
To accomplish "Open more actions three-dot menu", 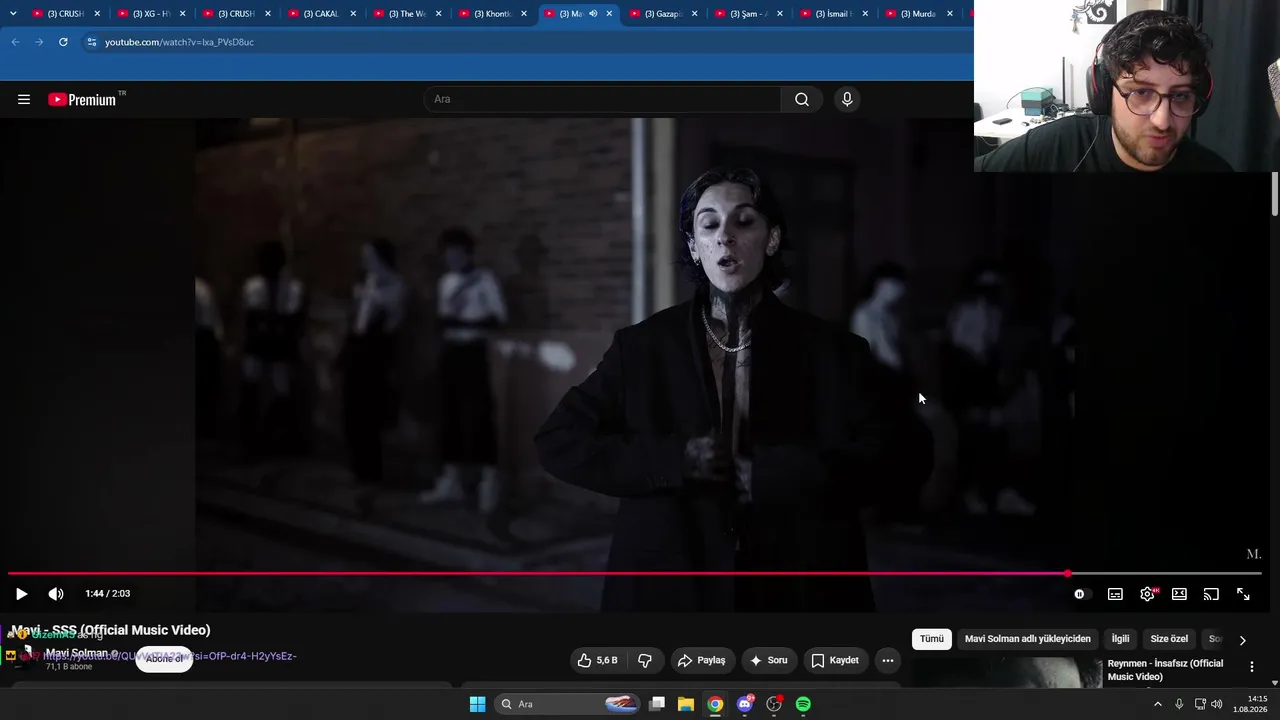I will 888,660.
